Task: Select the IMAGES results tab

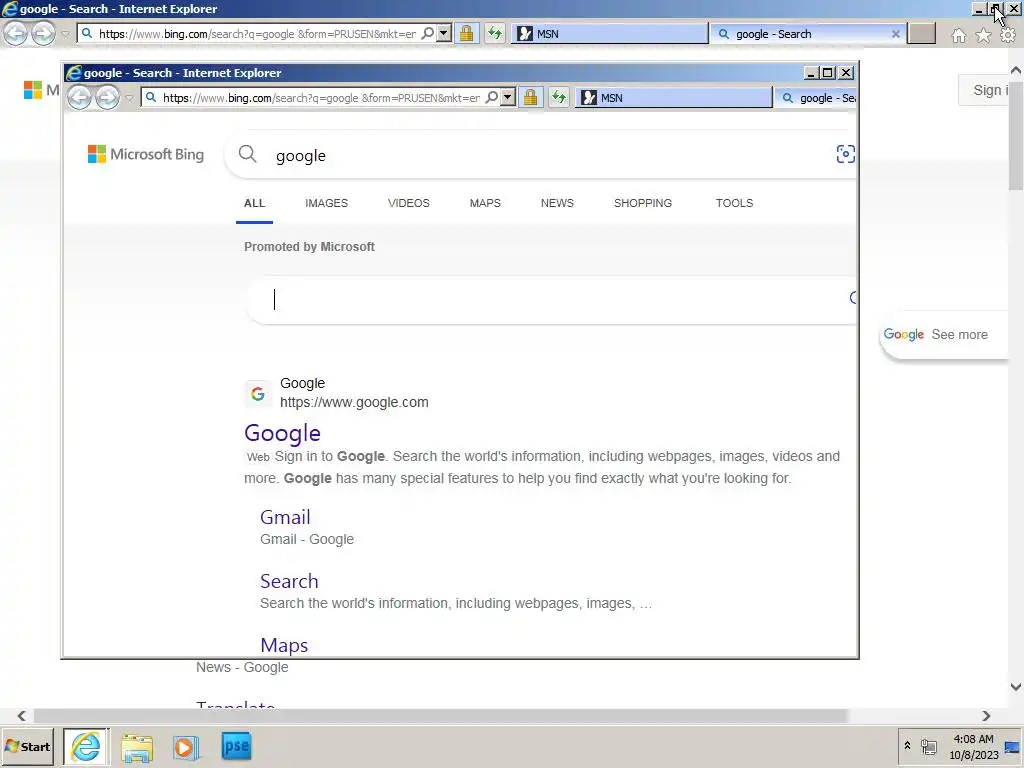Action: [x=327, y=203]
